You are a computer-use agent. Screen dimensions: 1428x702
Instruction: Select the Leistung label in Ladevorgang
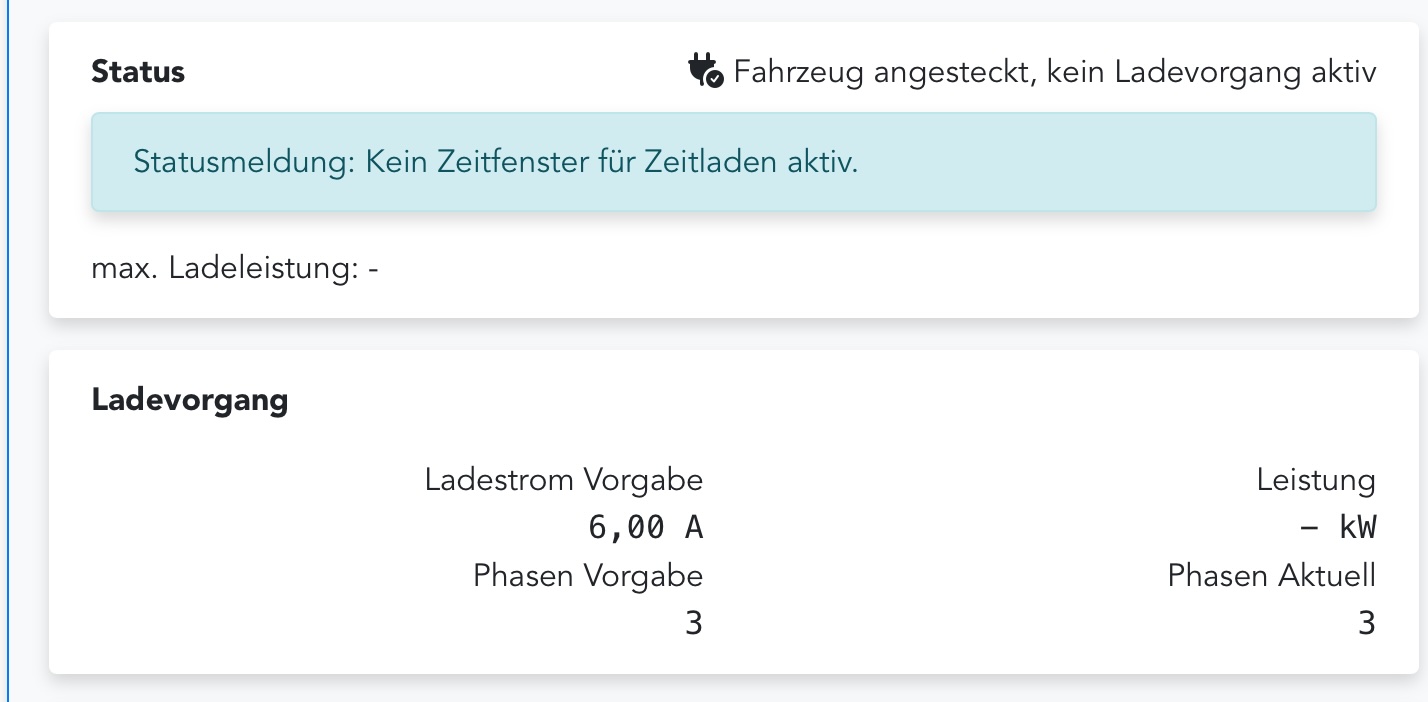[1316, 479]
